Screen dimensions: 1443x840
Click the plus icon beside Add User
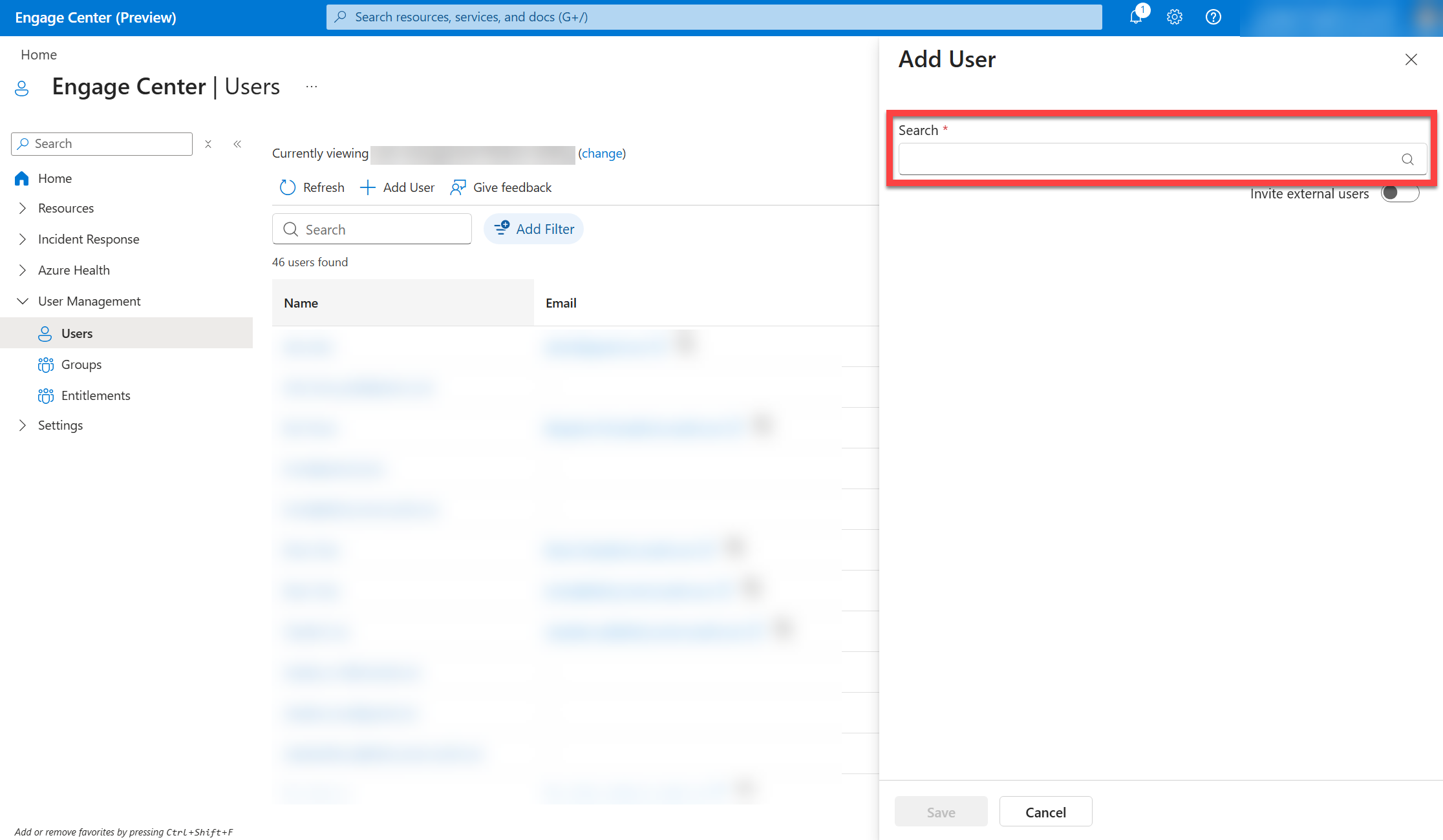[x=367, y=187]
